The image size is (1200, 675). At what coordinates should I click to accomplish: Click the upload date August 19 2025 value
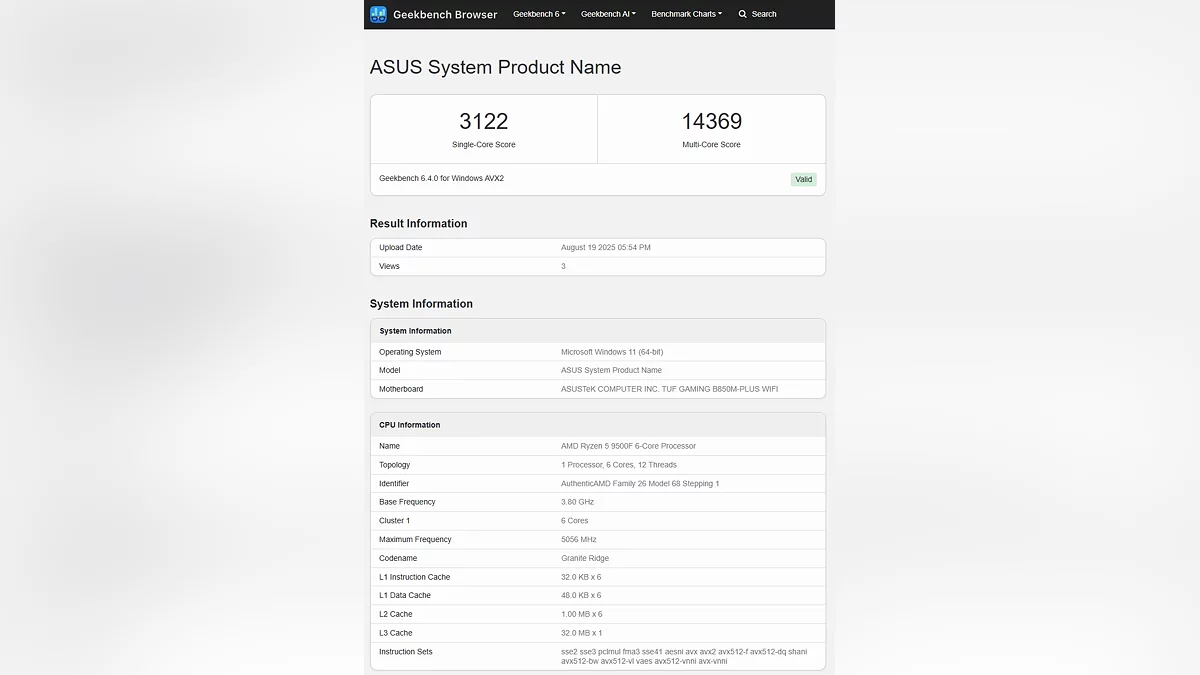point(606,247)
